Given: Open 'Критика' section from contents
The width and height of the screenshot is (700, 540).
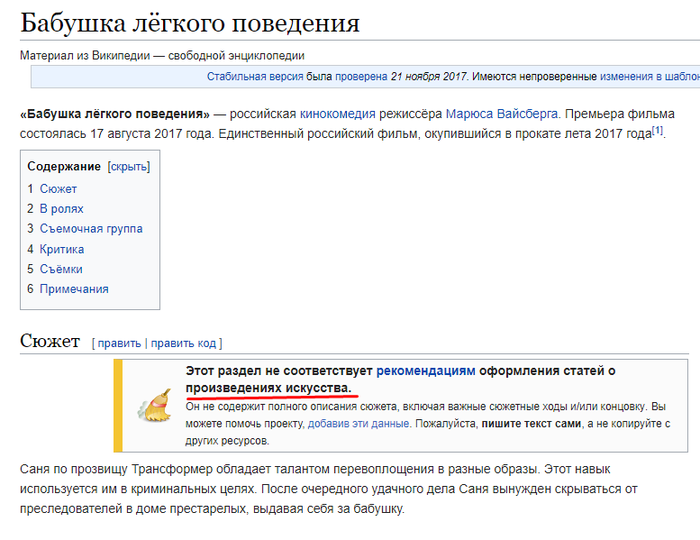Looking at the screenshot, I should [62, 249].
